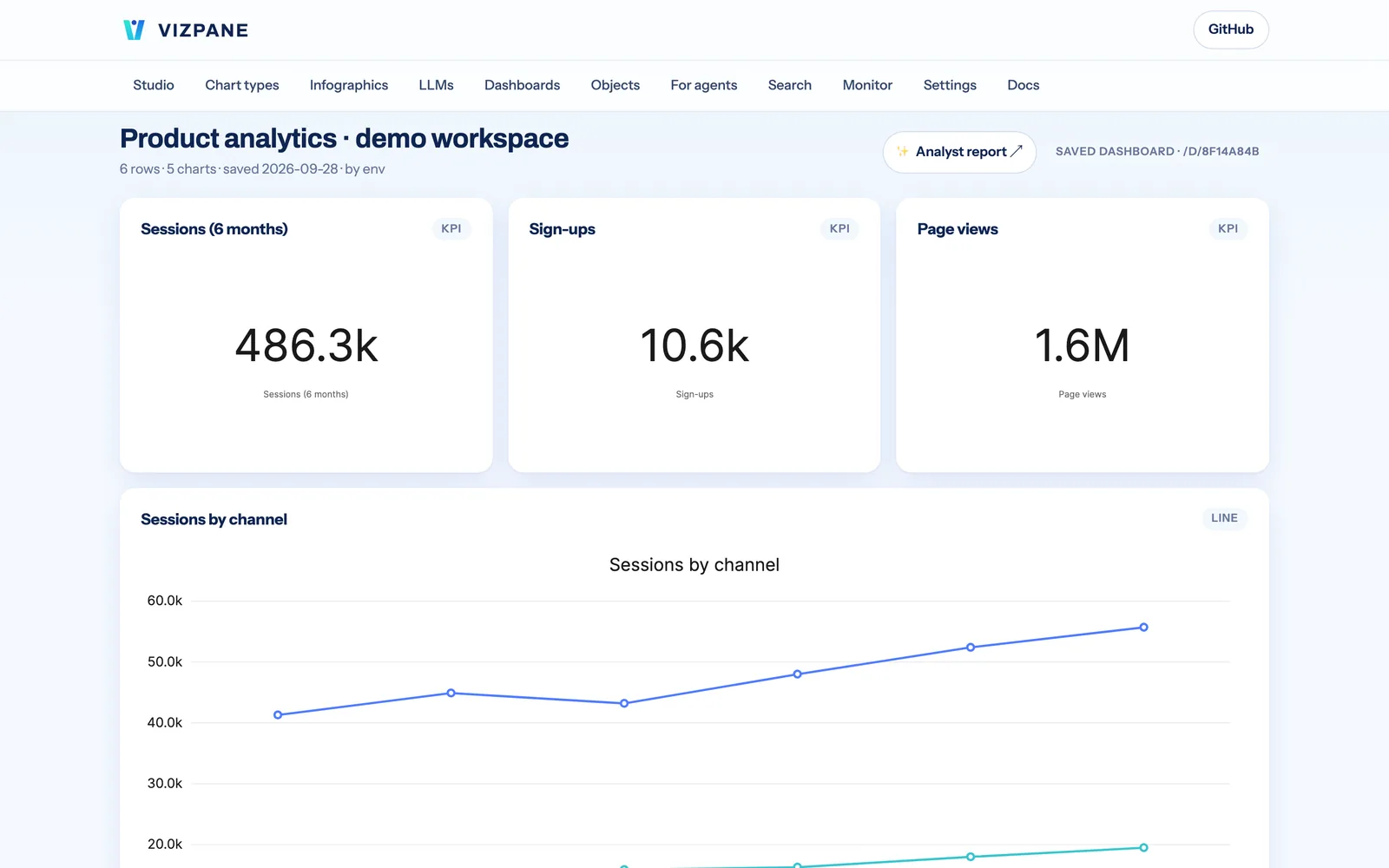
Task: Click the Vizpane logo icon
Action: (x=134, y=30)
